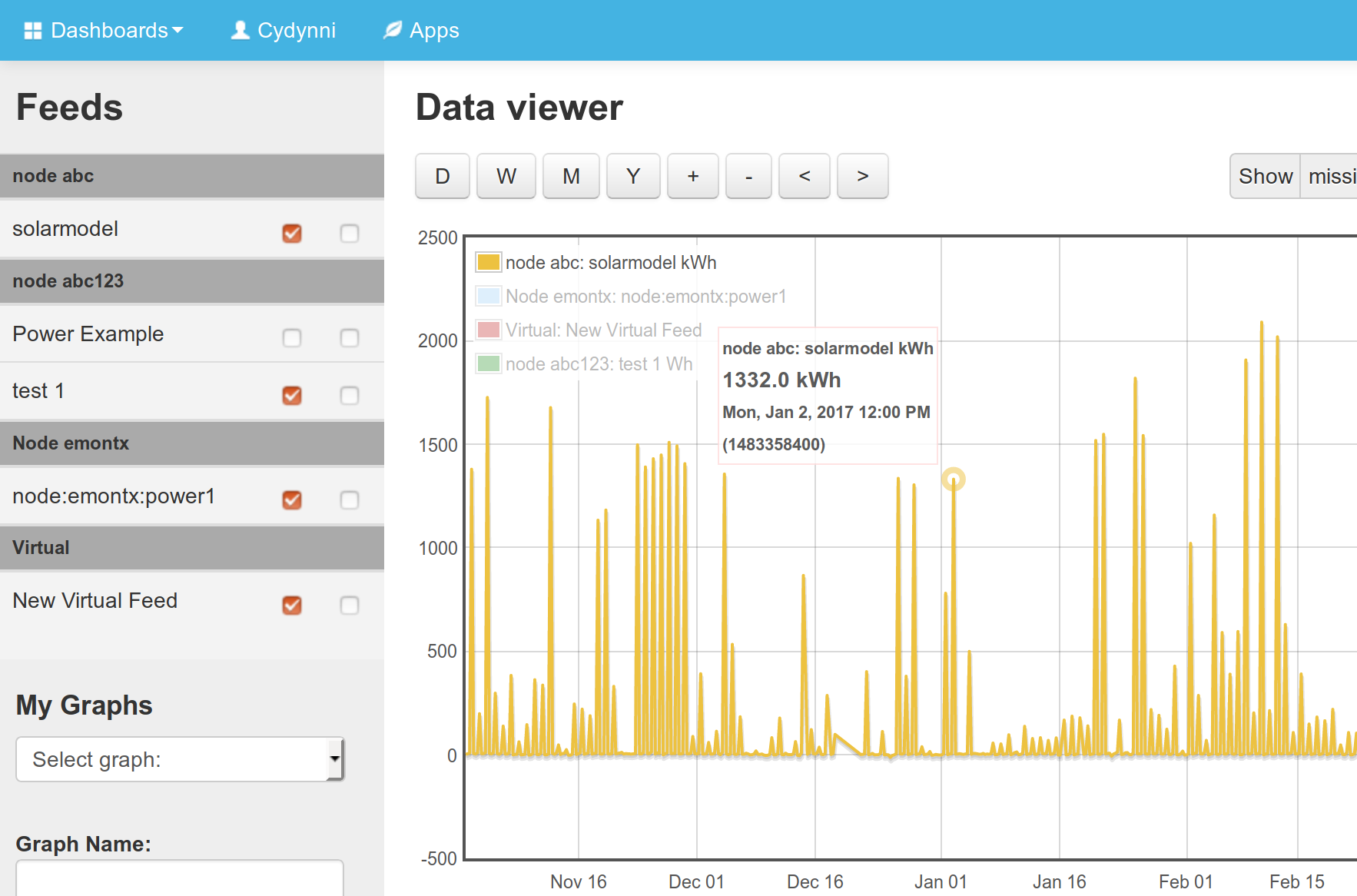
Task: Check the Power Example left-axis checkbox
Action: click(x=292, y=338)
